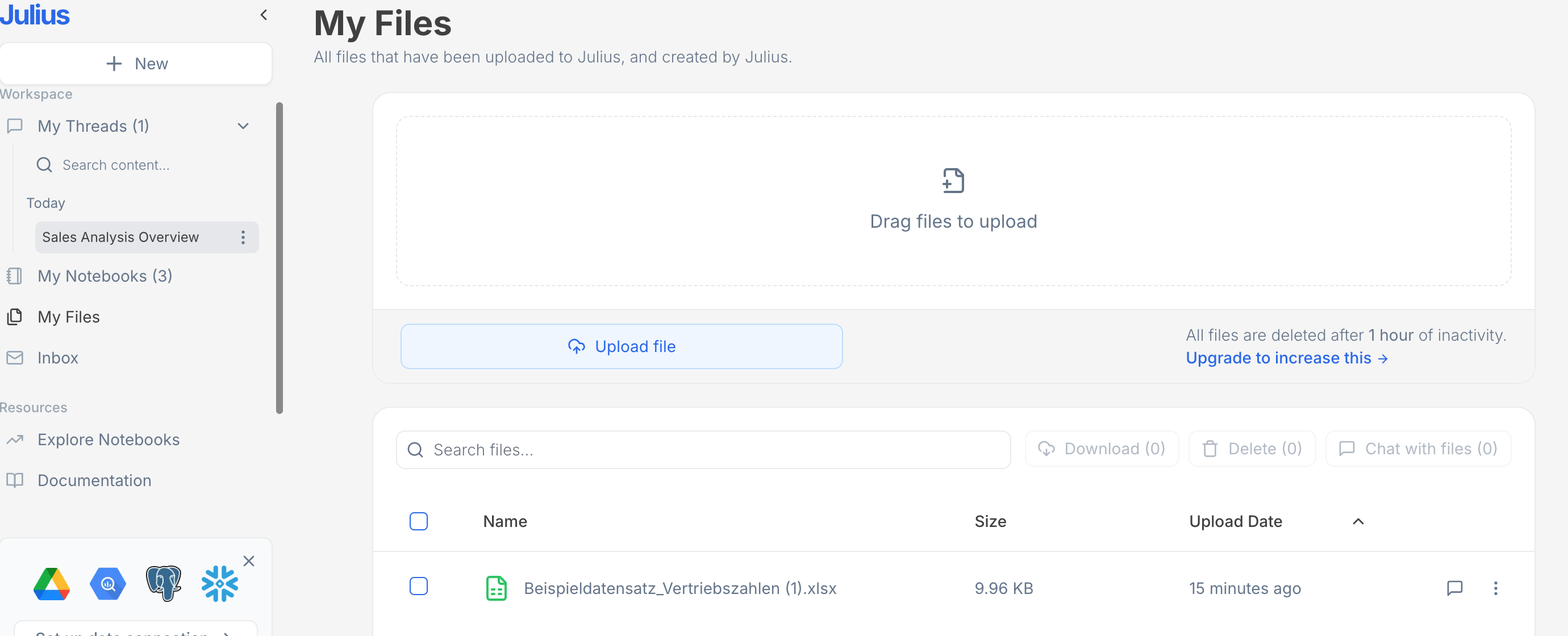Click the file-plus upload icon
The image size is (1568, 636).
pyautogui.click(x=953, y=181)
